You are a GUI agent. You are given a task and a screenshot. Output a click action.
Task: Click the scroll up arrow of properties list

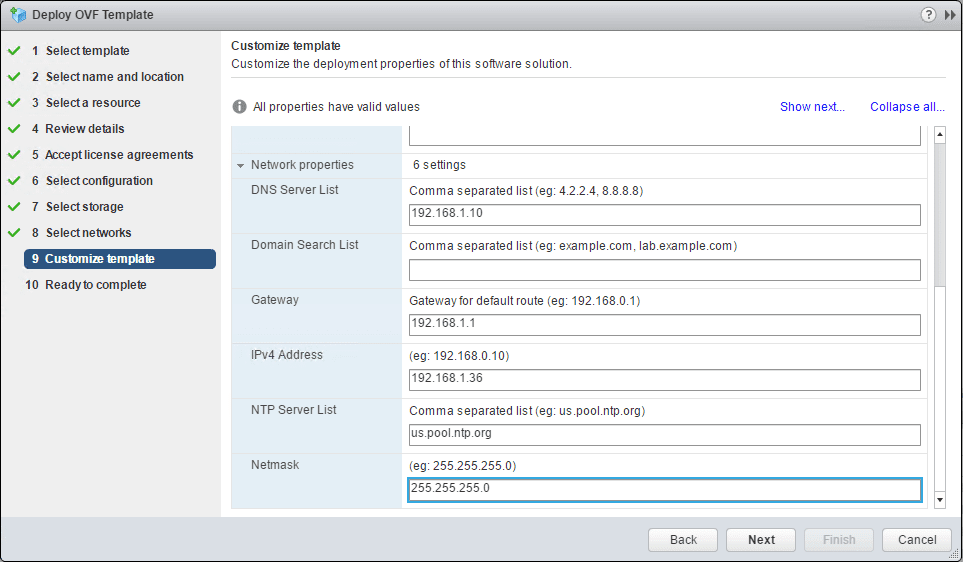(x=939, y=134)
